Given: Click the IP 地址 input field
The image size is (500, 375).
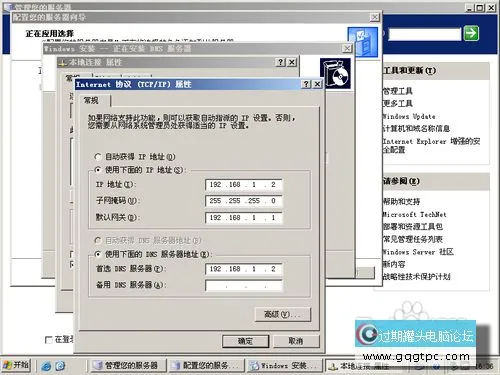Looking at the screenshot, I should (x=244, y=185).
